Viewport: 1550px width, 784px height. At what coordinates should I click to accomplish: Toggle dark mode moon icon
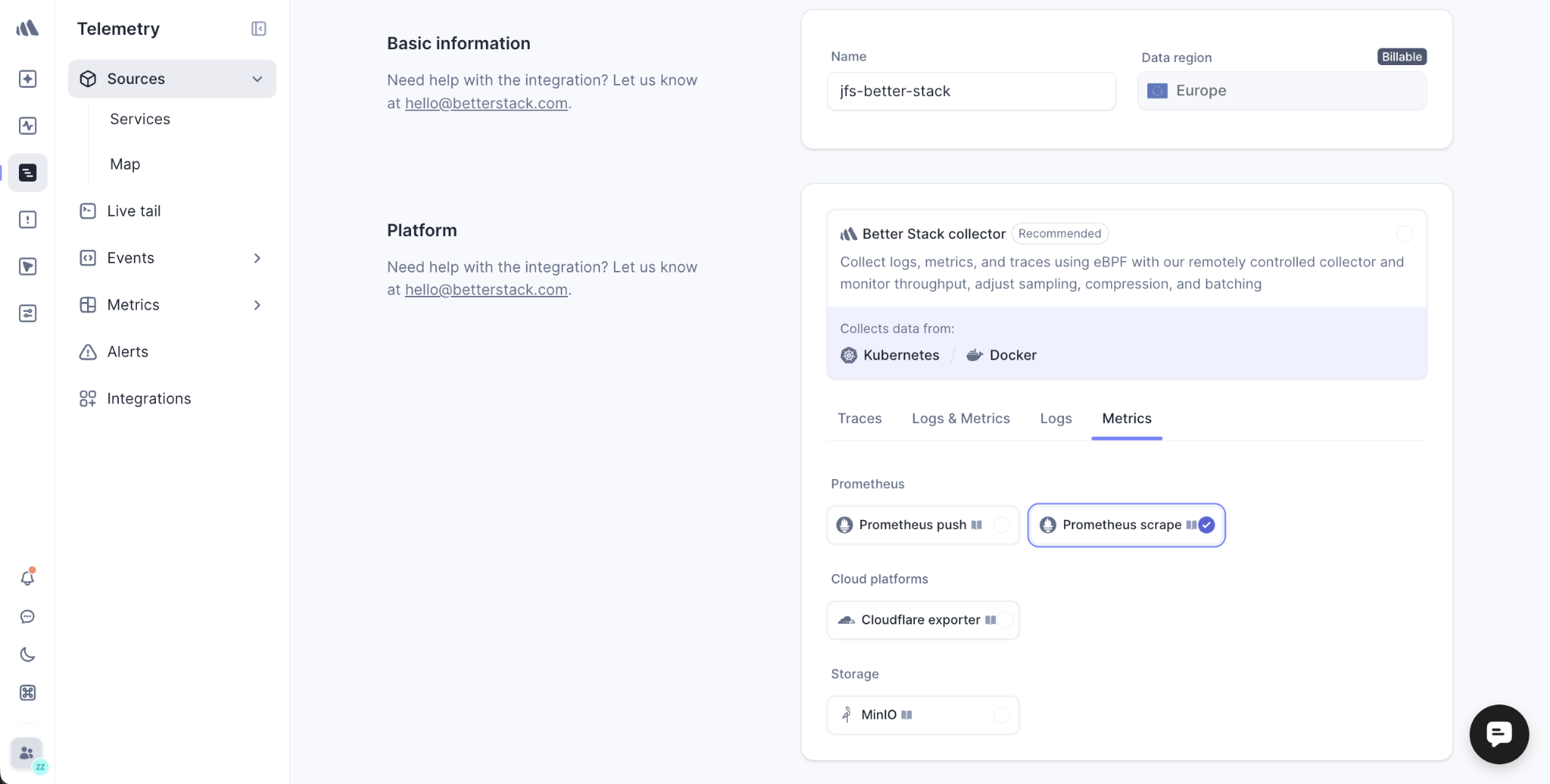[27, 655]
